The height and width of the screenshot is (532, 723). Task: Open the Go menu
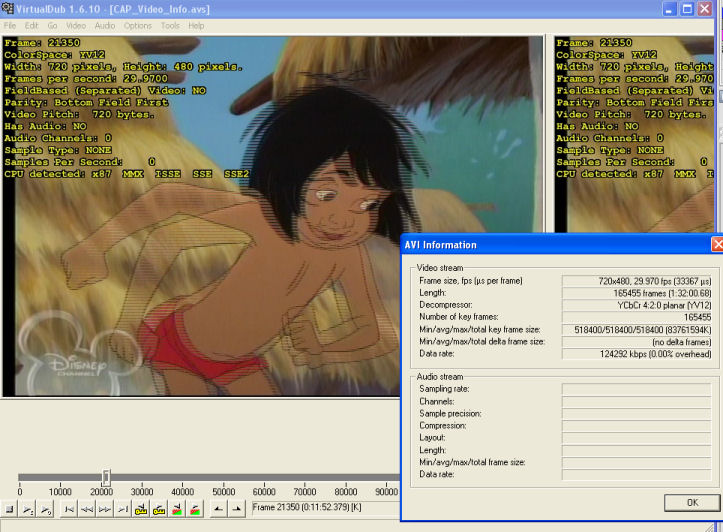pos(53,26)
